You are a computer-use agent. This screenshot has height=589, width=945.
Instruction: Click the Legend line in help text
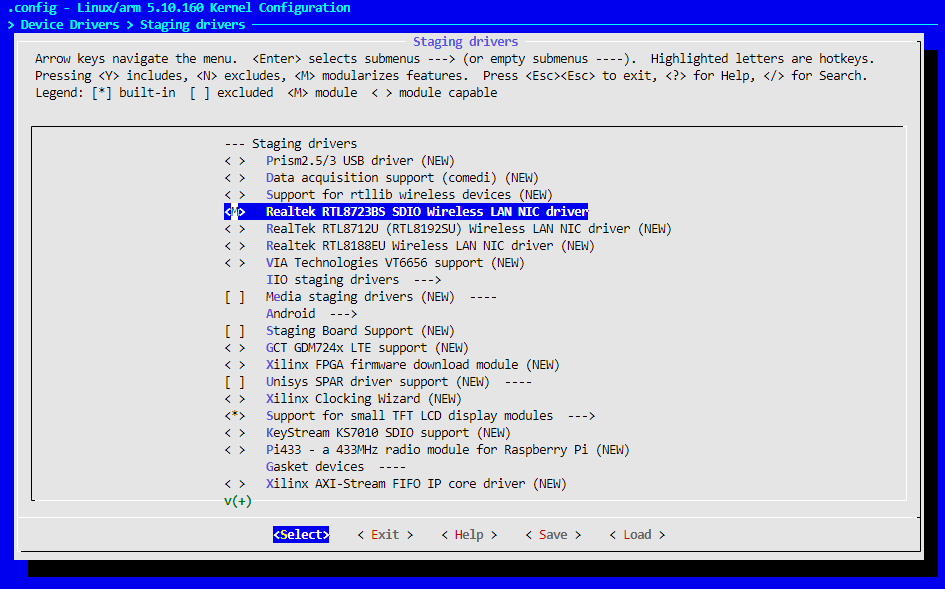(266, 93)
